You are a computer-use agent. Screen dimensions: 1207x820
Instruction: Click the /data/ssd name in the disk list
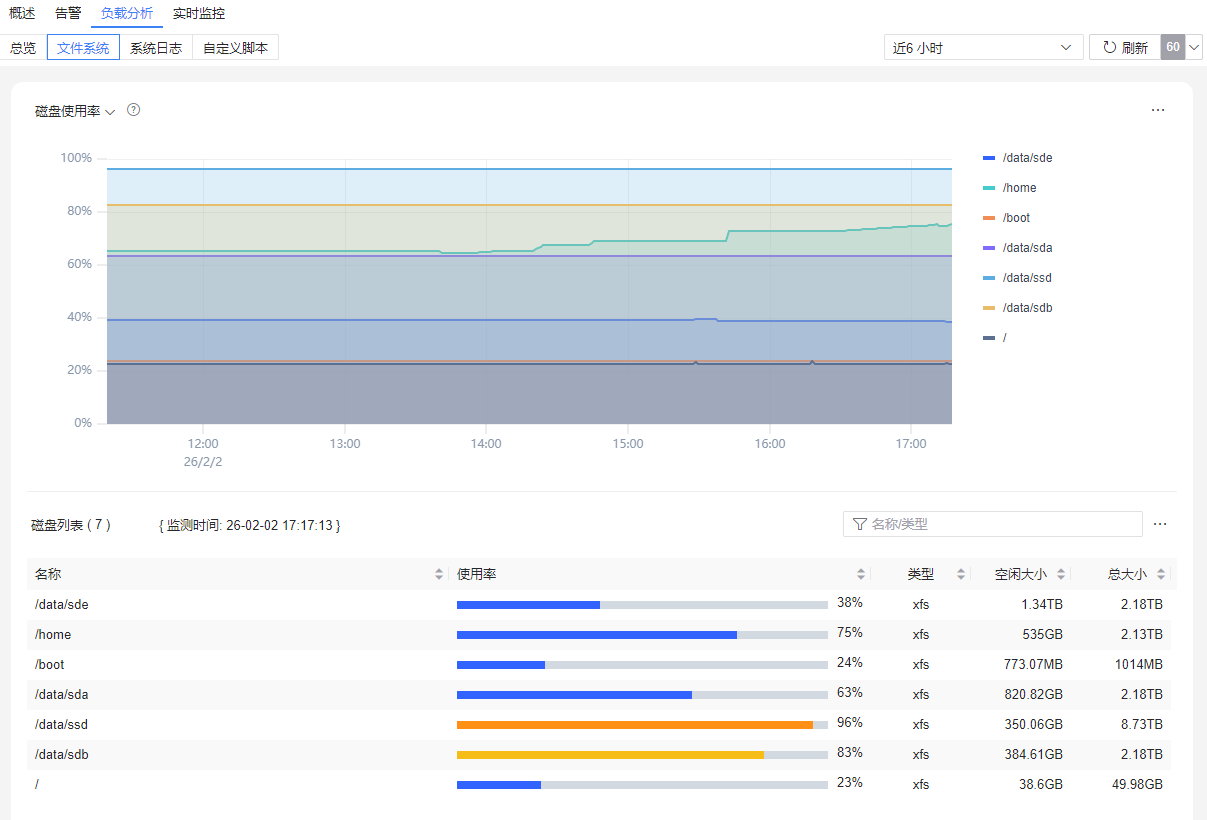point(62,724)
